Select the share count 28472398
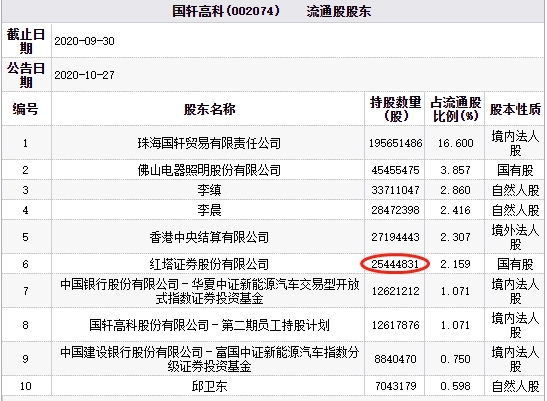 click(x=396, y=210)
